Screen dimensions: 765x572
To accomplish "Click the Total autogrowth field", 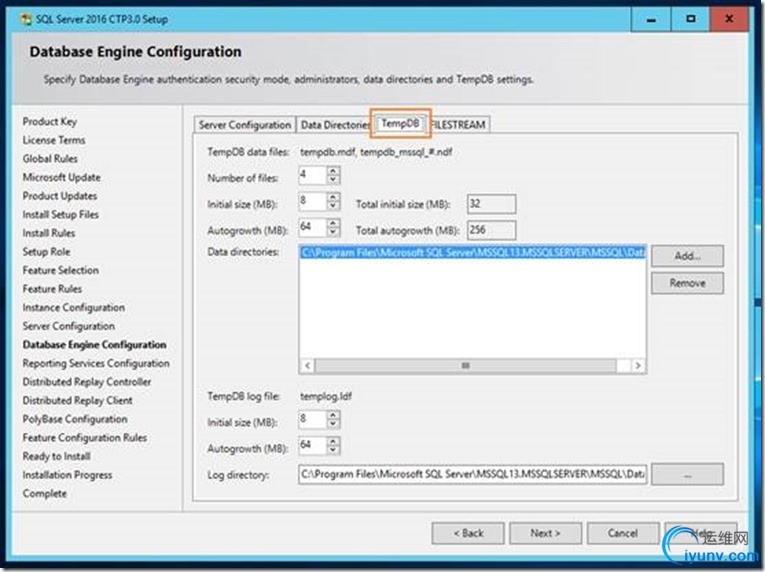I will (491, 230).
